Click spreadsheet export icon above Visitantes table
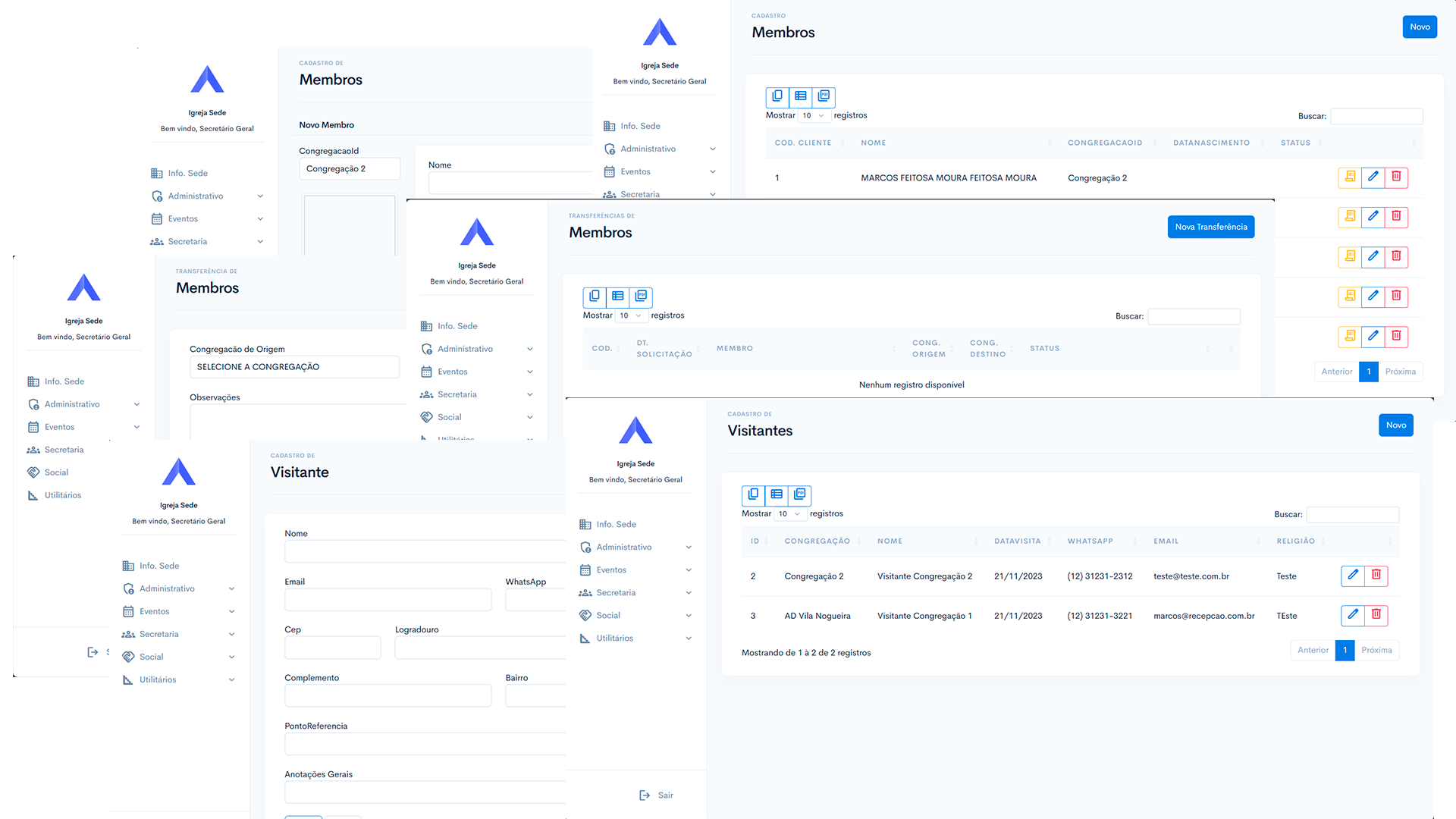The image size is (1456, 819). (x=777, y=495)
